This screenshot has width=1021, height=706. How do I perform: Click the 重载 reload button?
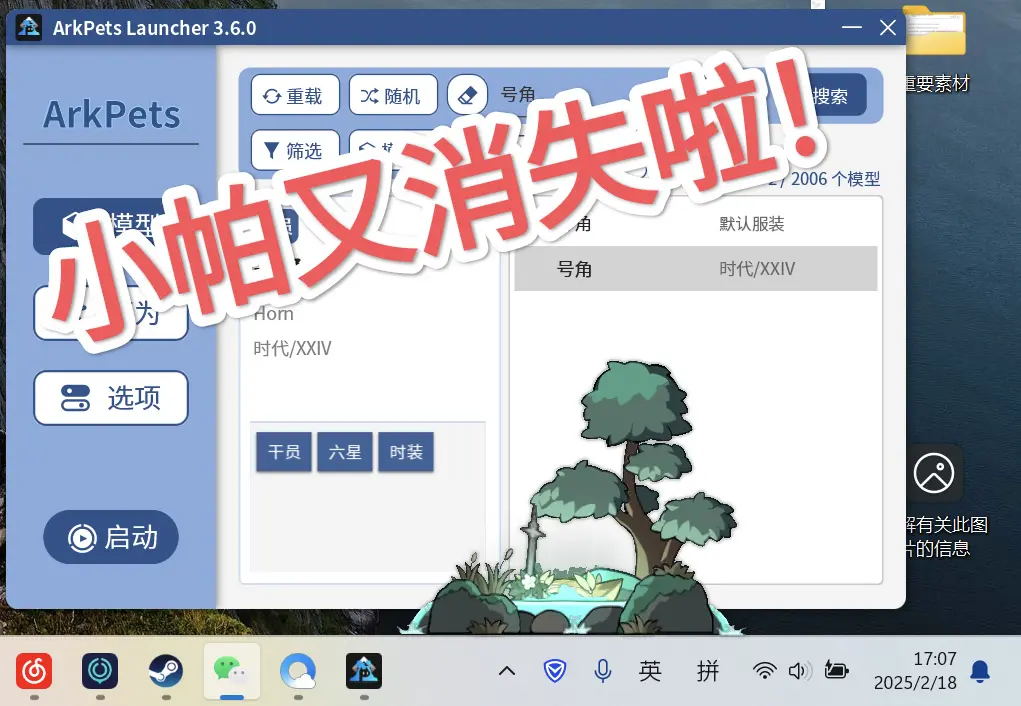pyautogui.click(x=294, y=96)
